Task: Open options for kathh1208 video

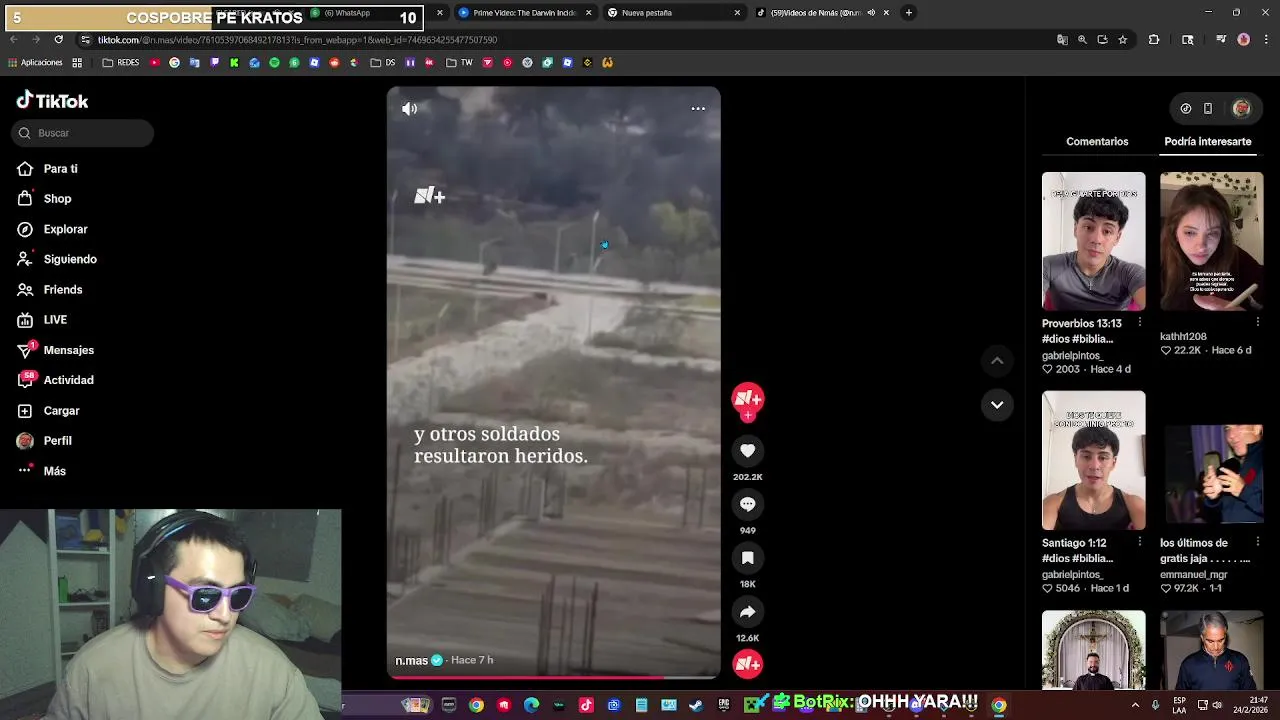Action: [x=1257, y=322]
